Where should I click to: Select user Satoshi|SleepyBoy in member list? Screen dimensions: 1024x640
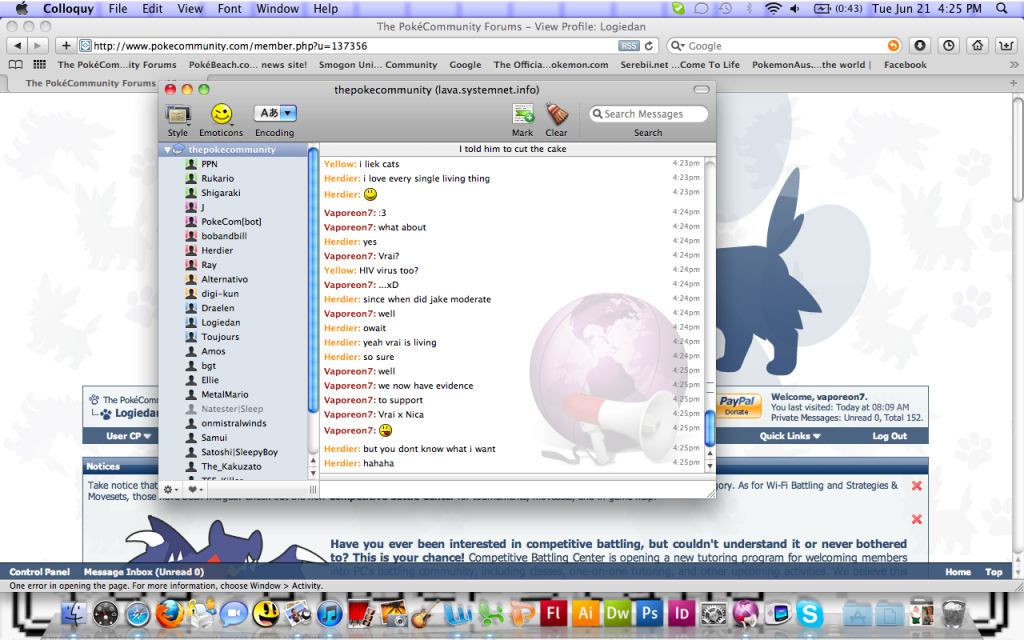pos(239,452)
